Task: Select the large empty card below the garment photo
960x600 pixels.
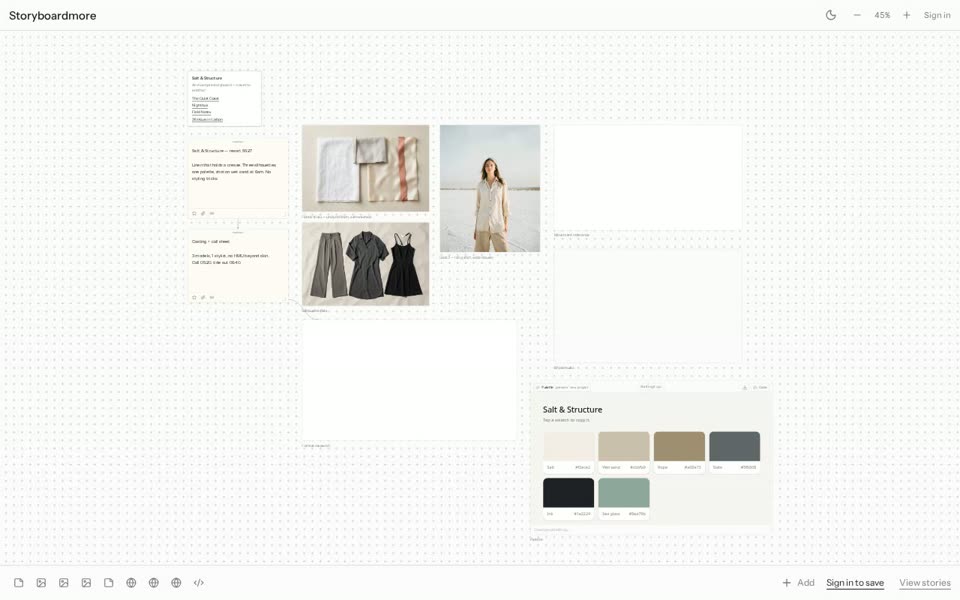Action: click(410, 380)
